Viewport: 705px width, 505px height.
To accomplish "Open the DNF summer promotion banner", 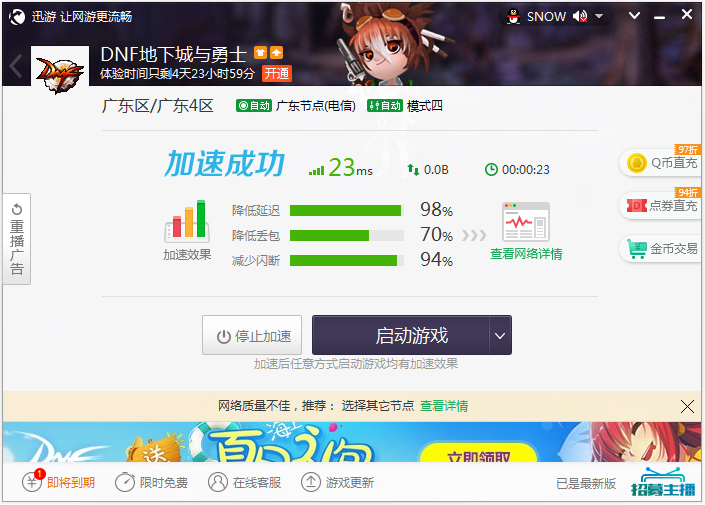I will [x=352, y=442].
